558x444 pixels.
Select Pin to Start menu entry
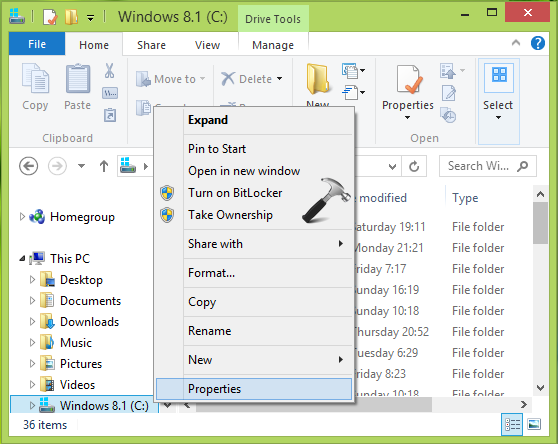(254, 149)
